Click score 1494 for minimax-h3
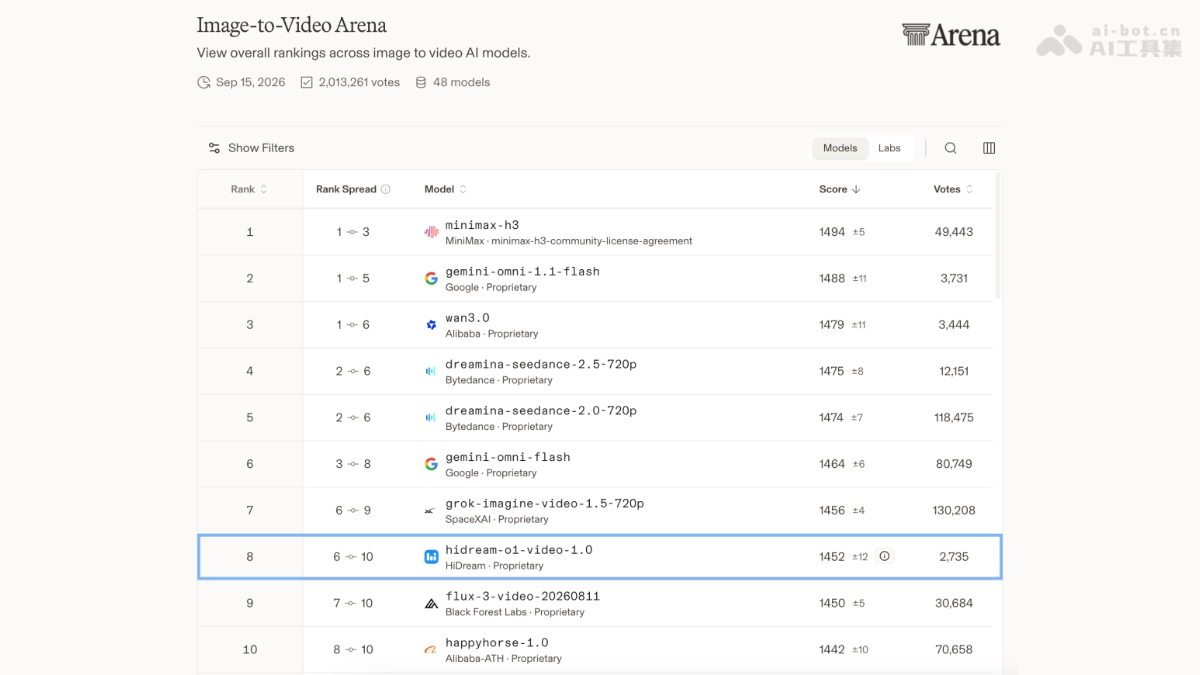Viewport: 1200px width, 675px height. click(x=832, y=232)
